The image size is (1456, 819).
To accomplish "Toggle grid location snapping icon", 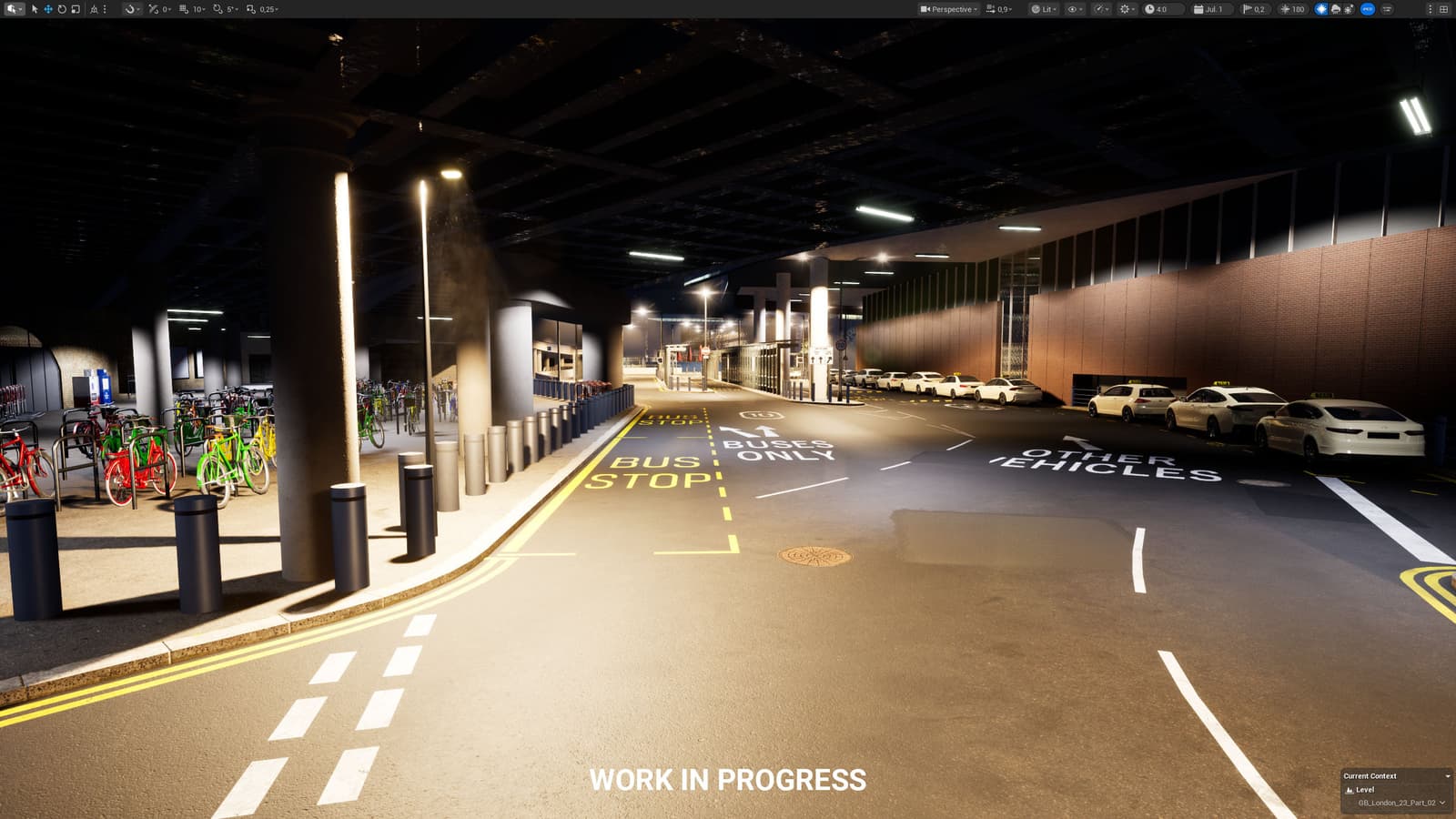I will pos(183,9).
